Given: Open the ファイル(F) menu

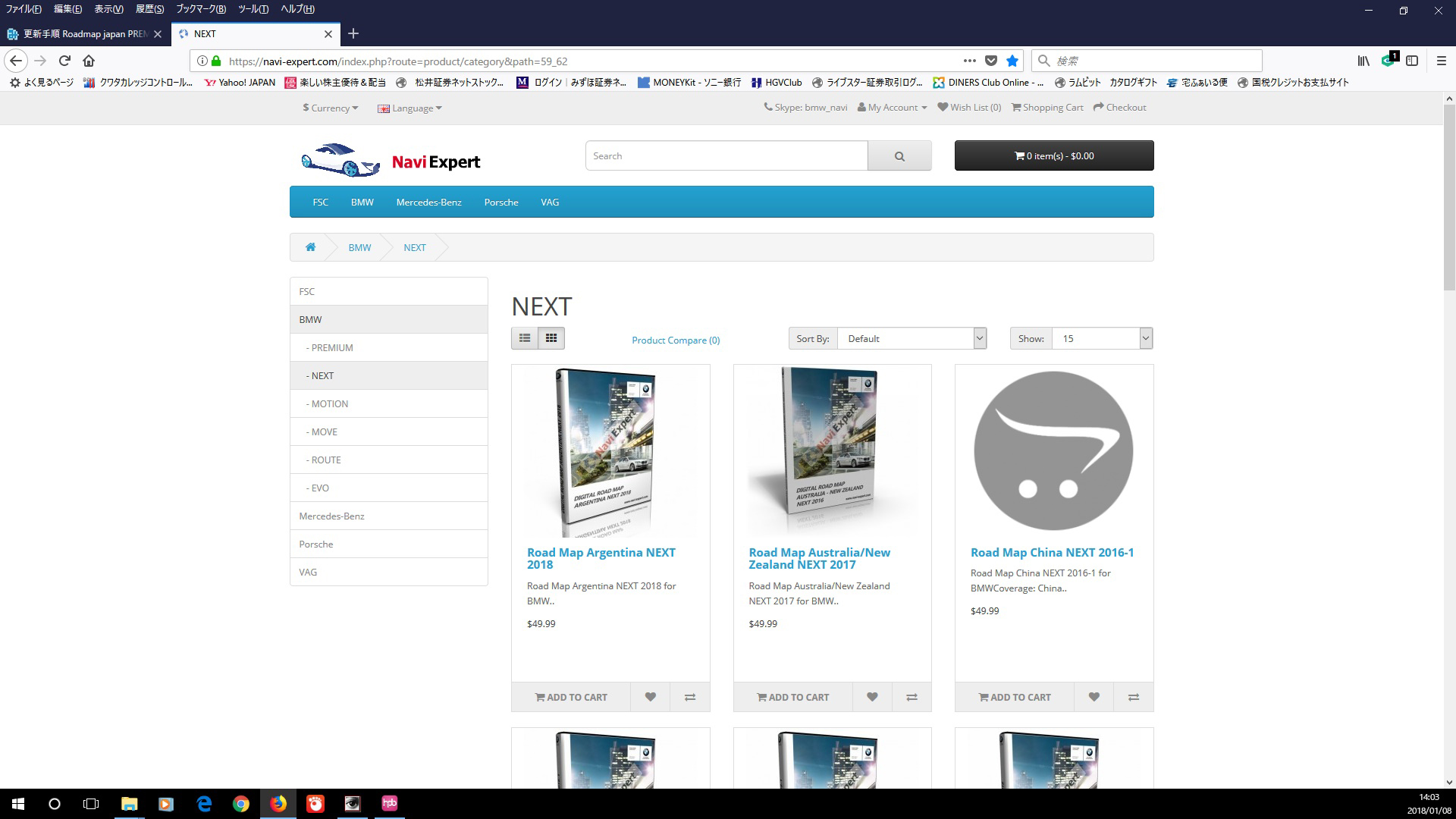Looking at the screenshot, I should (x=24, y=9).
